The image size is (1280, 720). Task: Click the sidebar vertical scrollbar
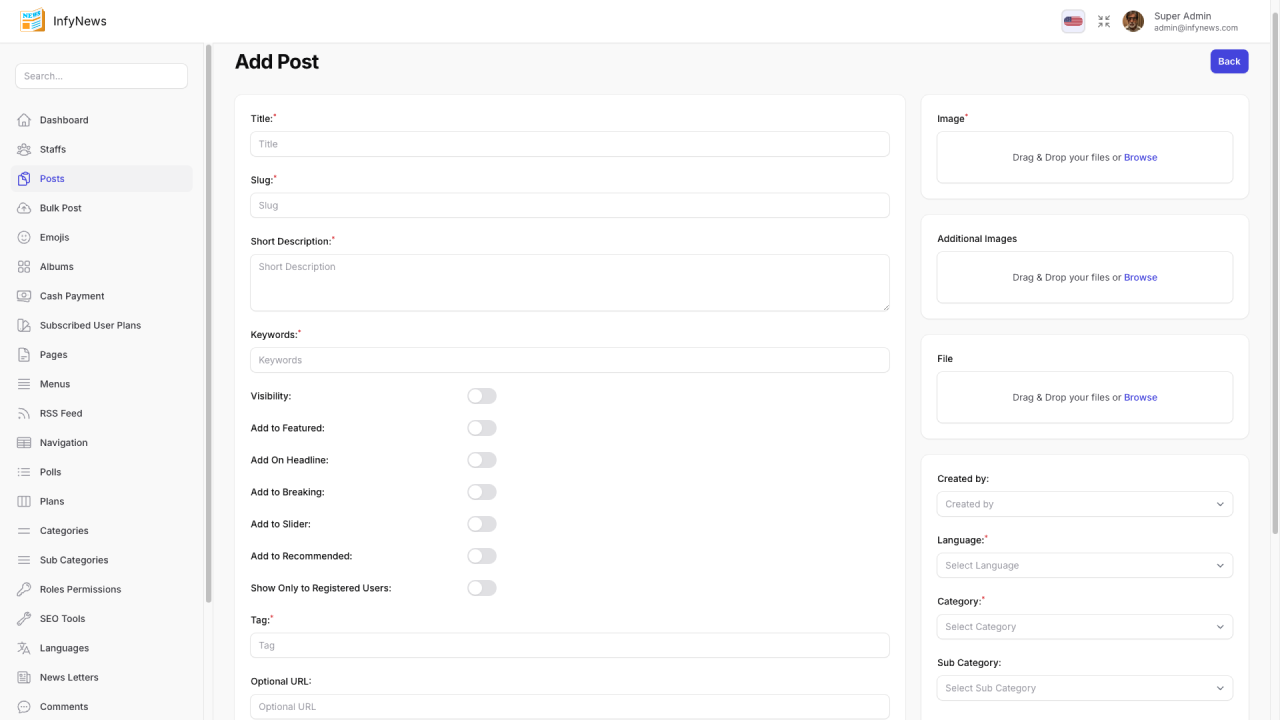(208, 320)
